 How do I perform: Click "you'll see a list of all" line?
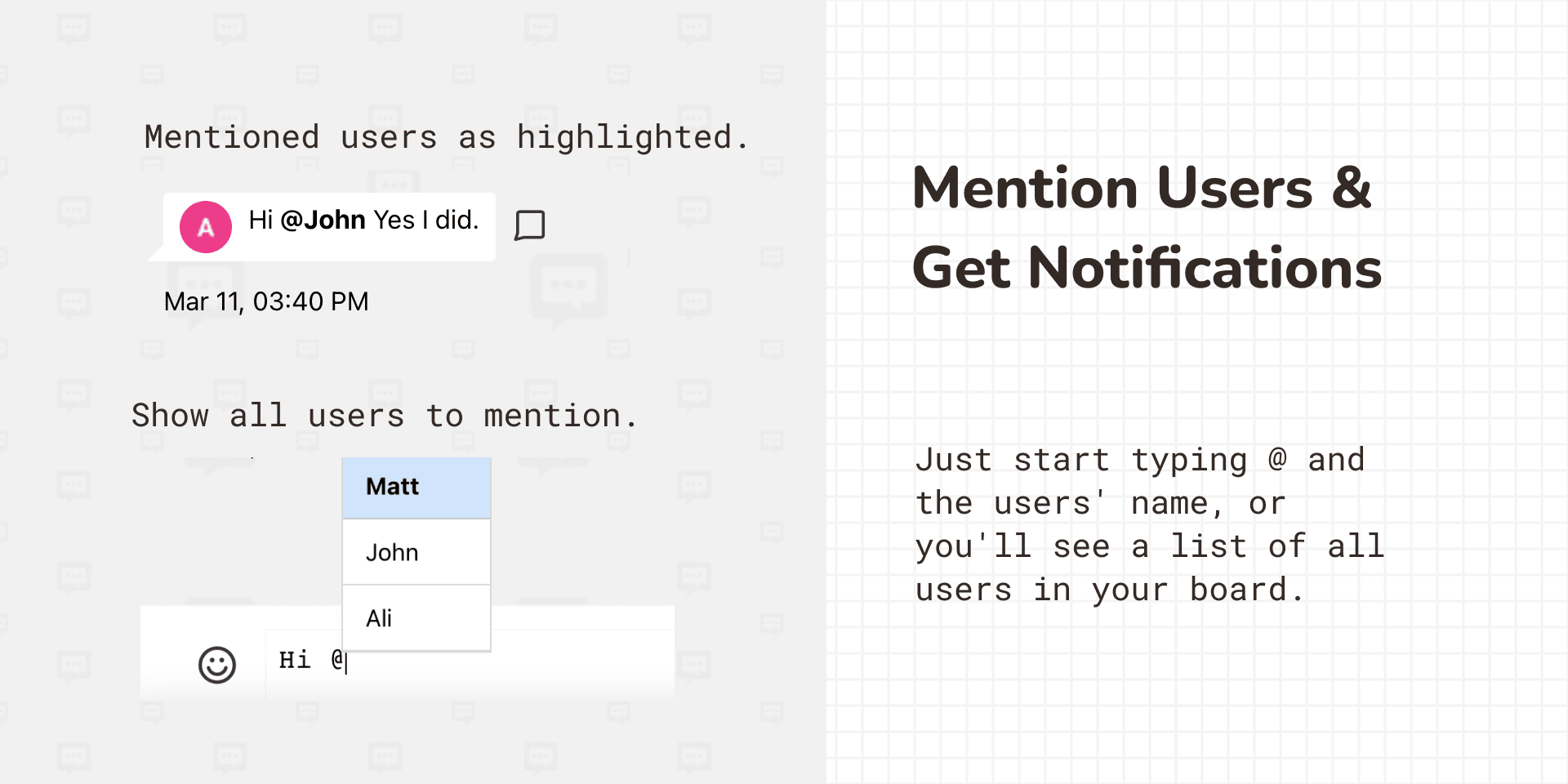pyautogui.click(x=1150, y=546)
